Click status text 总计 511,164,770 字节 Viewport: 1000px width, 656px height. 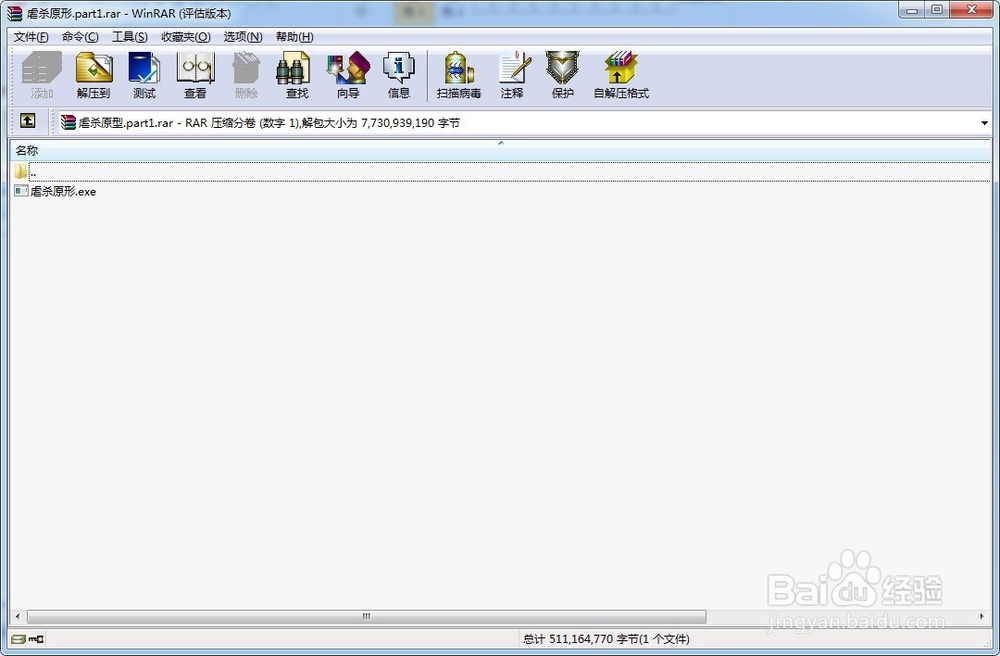pos(606,639)
